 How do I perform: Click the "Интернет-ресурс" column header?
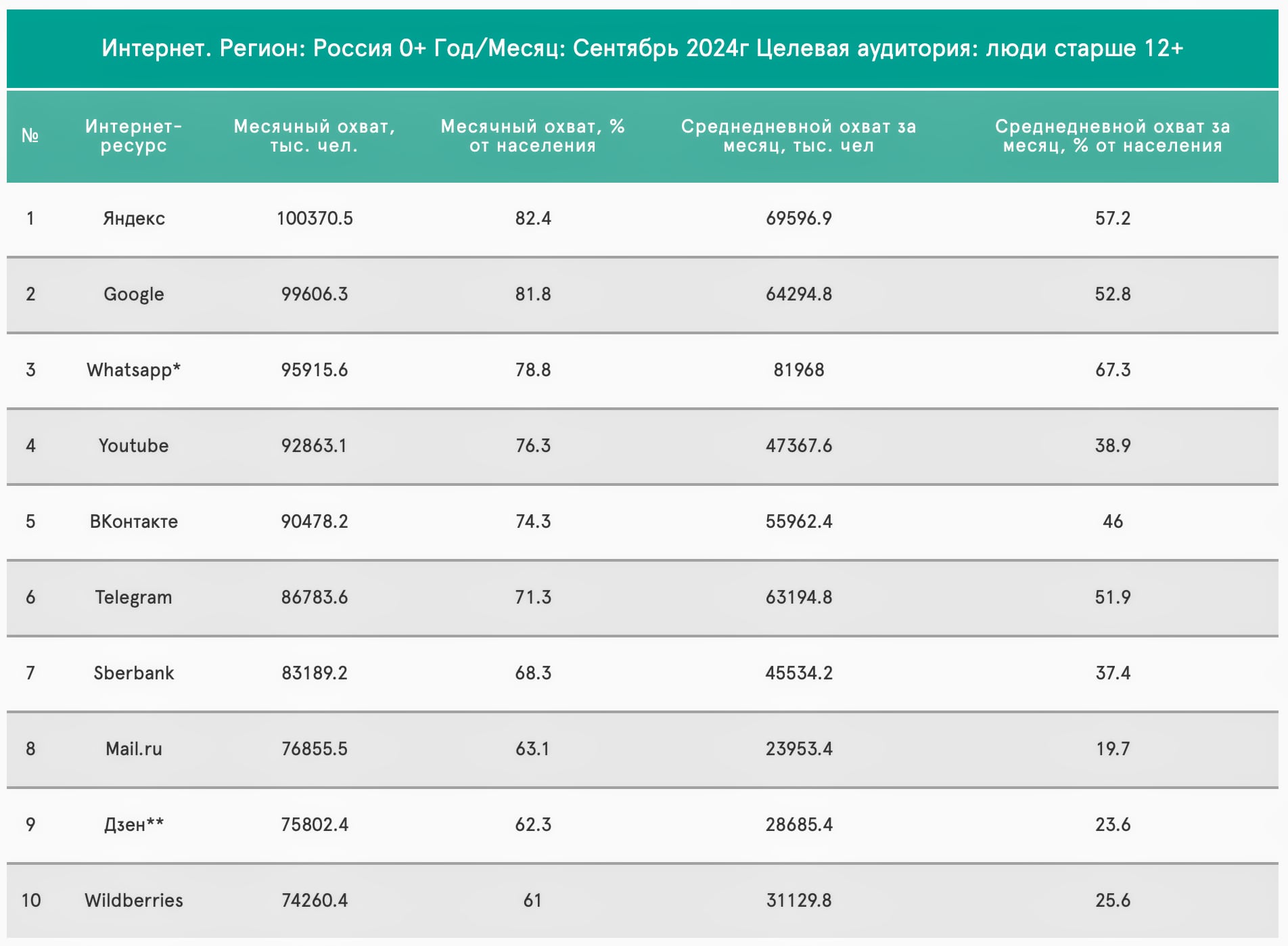pos(133,136)
